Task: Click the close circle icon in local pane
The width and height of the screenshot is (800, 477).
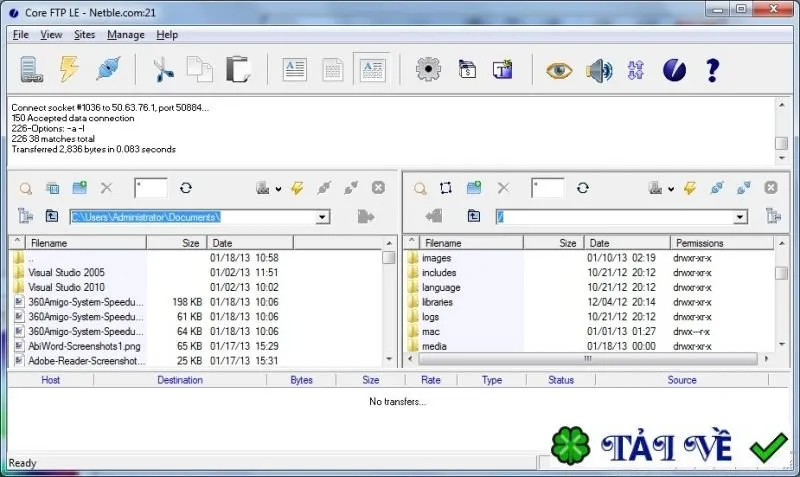Action: (x=378, y=188)
